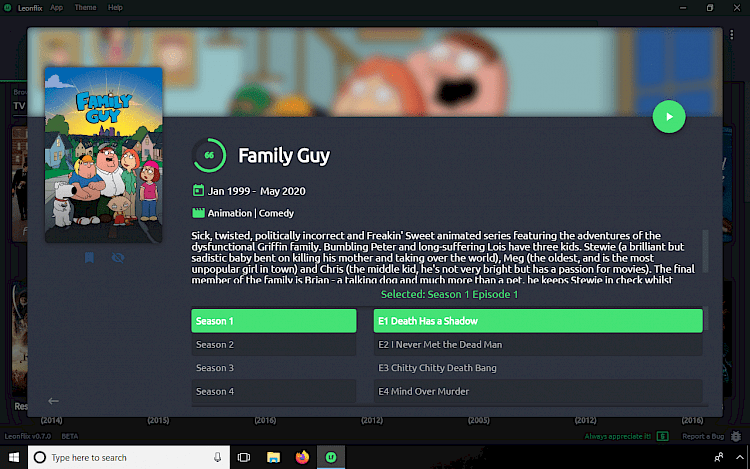Bookmark Family Guy with the bookmark icon
This screenshot has width=750, height=469.
[x=89, y=258]
